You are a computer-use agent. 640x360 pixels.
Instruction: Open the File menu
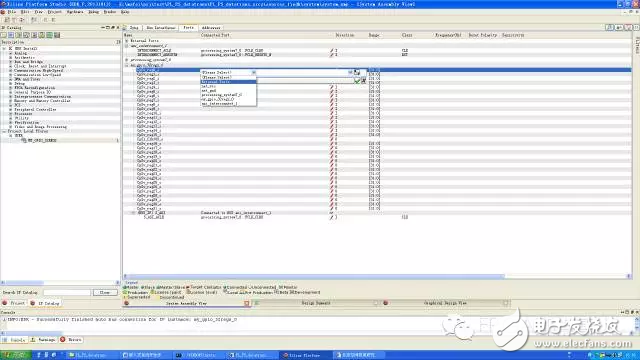coord(11,12)
